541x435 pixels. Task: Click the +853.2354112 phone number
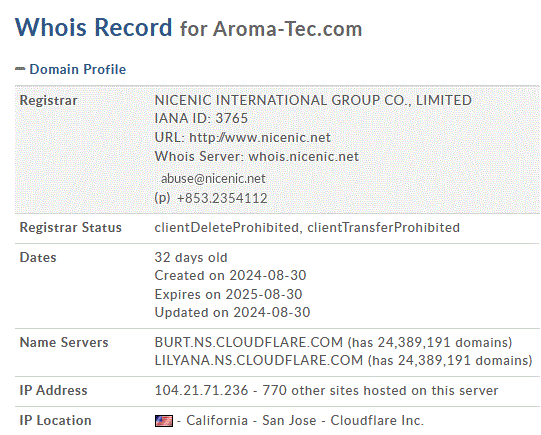coord(222,198)
